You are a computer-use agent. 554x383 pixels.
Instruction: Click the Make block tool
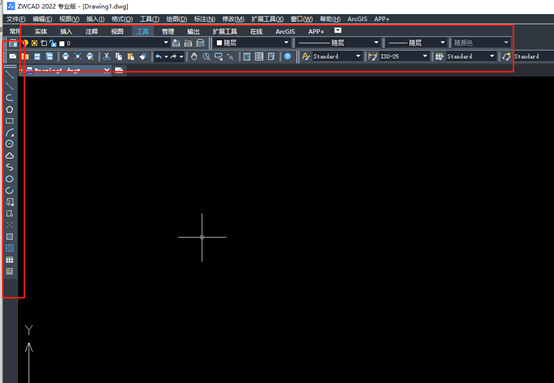point(10,214)
